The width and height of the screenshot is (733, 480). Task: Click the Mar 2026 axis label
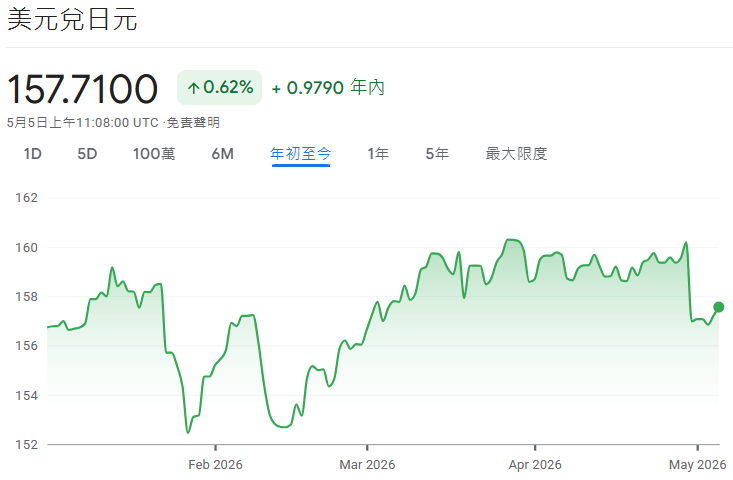pyautogui.click(x=367, y=465)
